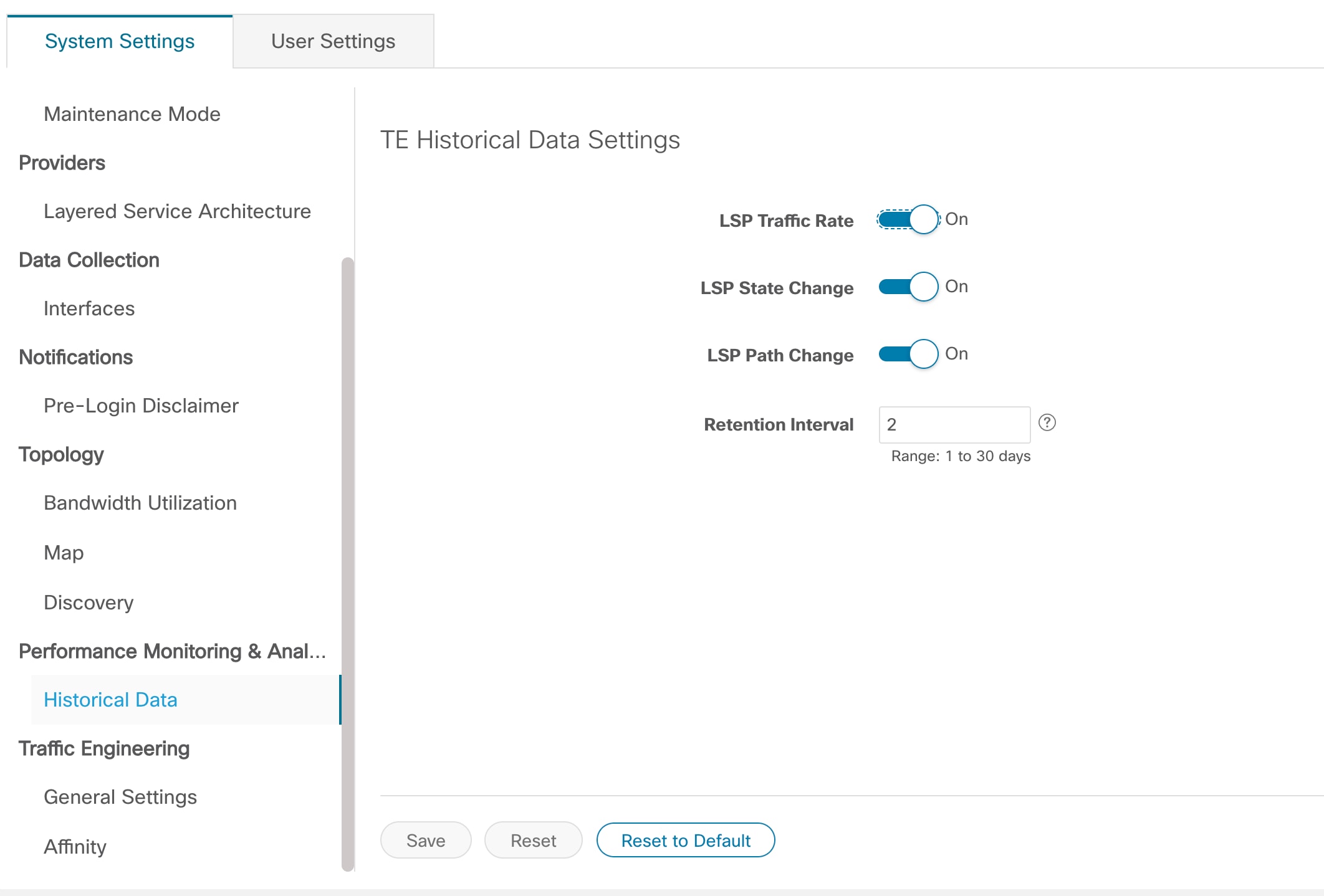
Task: Click the Reset button
Action: click(533, 841)
